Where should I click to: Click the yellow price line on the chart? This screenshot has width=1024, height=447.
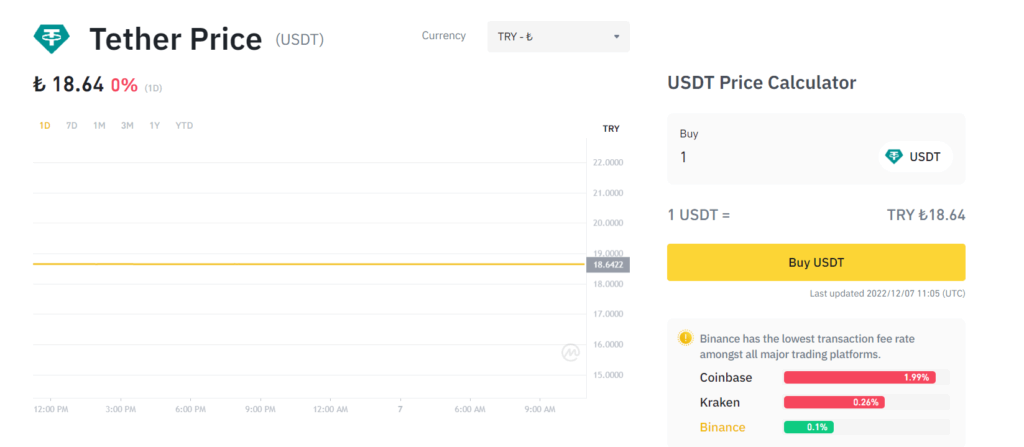(x=310, y=264)
